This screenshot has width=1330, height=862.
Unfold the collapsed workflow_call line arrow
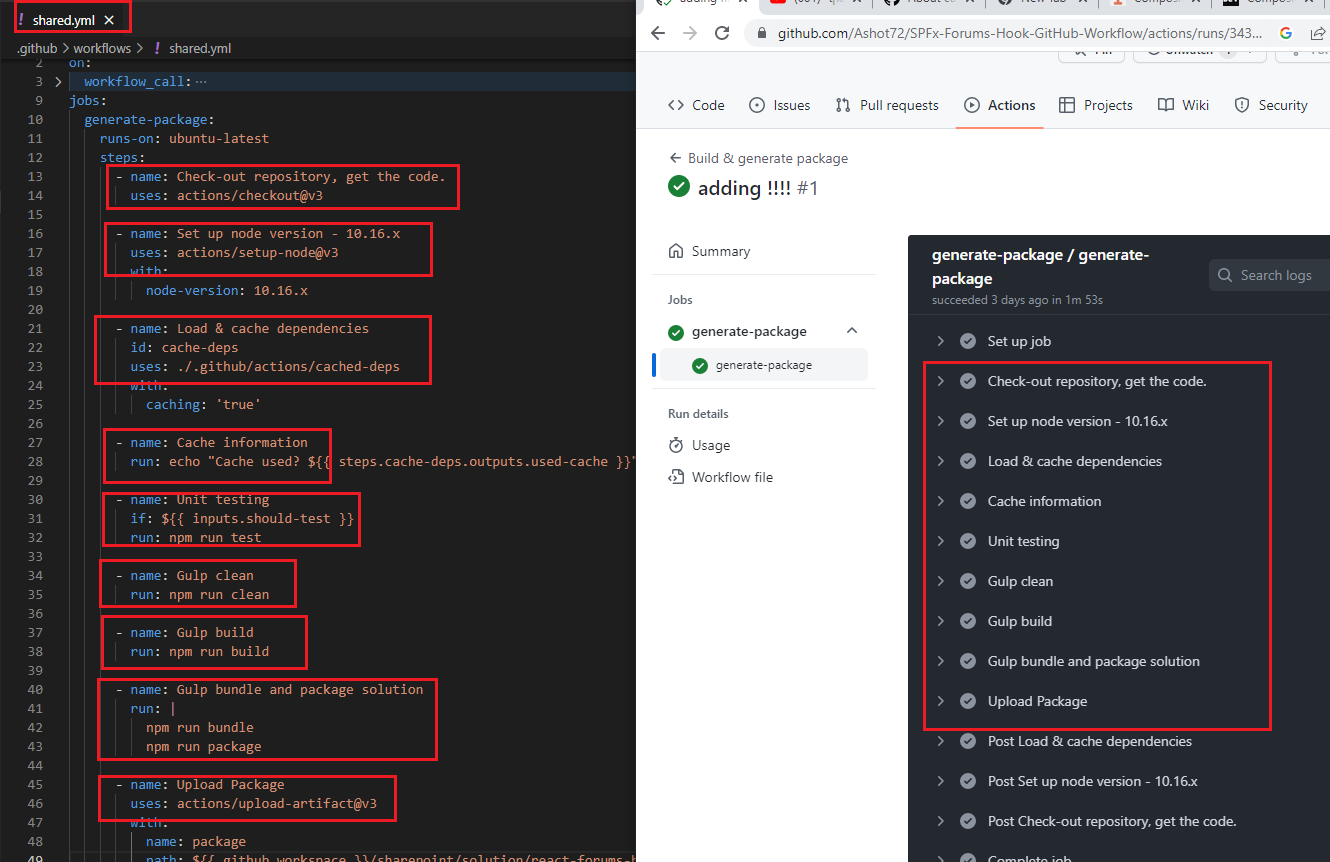[x=58, y=82]
